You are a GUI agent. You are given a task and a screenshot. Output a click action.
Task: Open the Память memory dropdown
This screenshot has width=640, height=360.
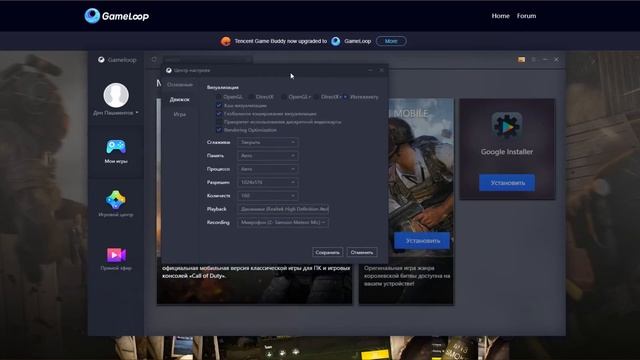pyautogui.click(x=268, y=156)
